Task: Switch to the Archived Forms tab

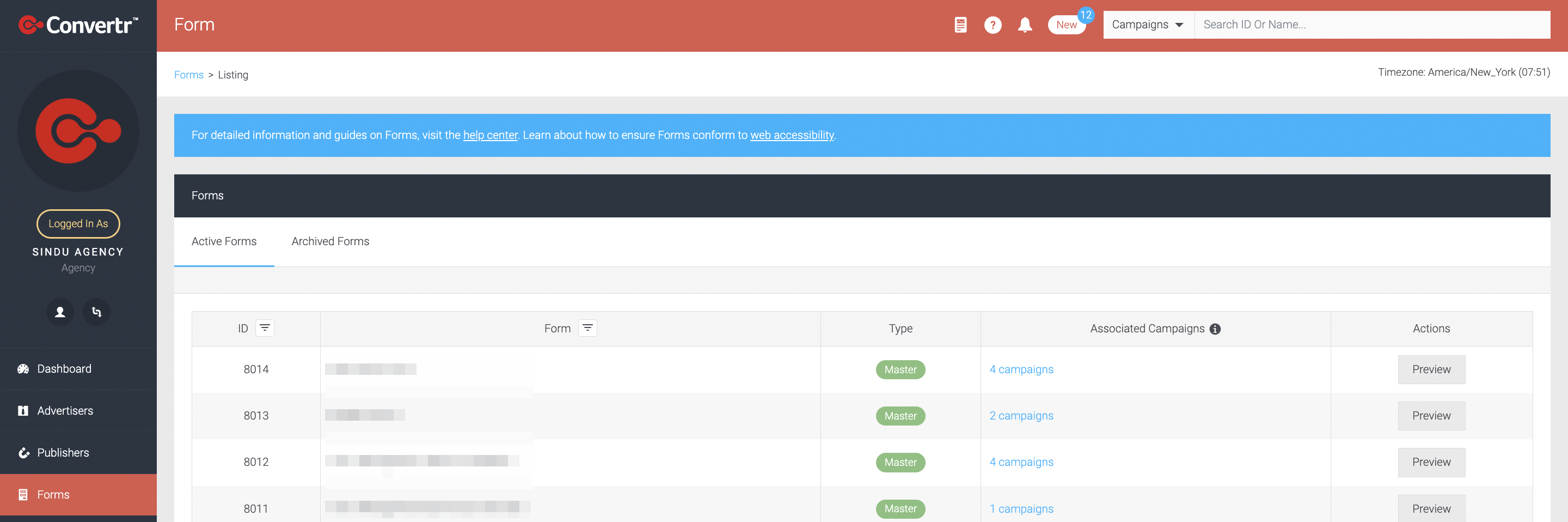Action: (330, 242)
